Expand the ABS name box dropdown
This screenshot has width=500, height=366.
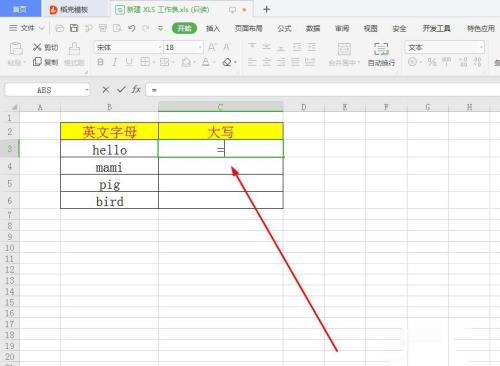point(86,90)
